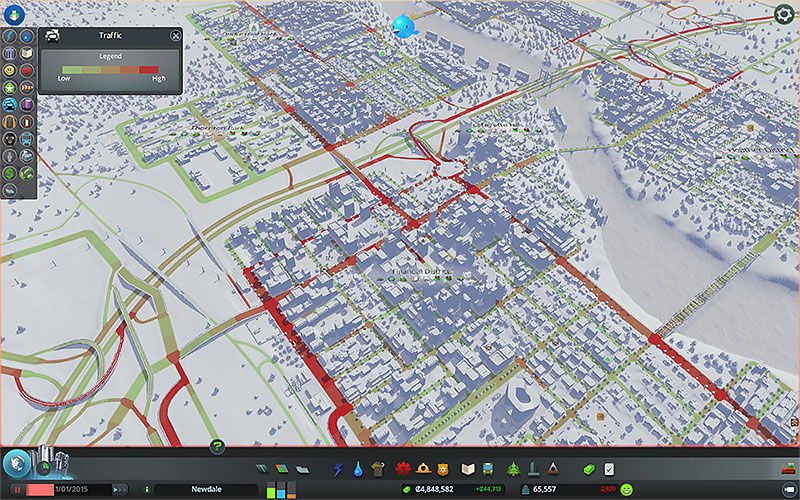Open the Electricity info view
Screen dimensions: 800x500
(10, 36)
